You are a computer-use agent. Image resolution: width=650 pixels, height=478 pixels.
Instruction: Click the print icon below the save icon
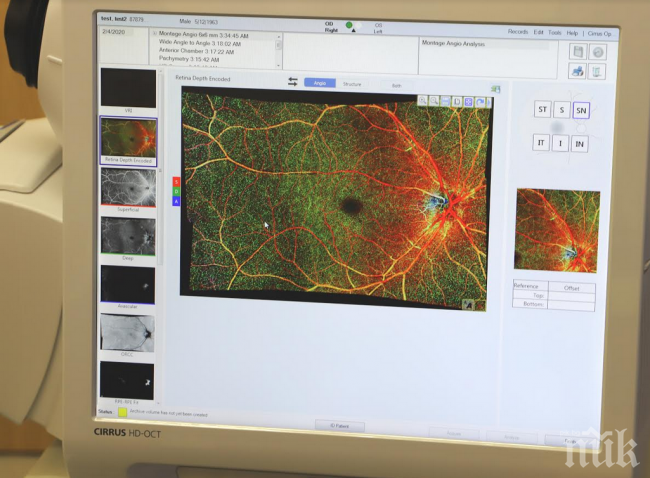(x=577, y=72)
